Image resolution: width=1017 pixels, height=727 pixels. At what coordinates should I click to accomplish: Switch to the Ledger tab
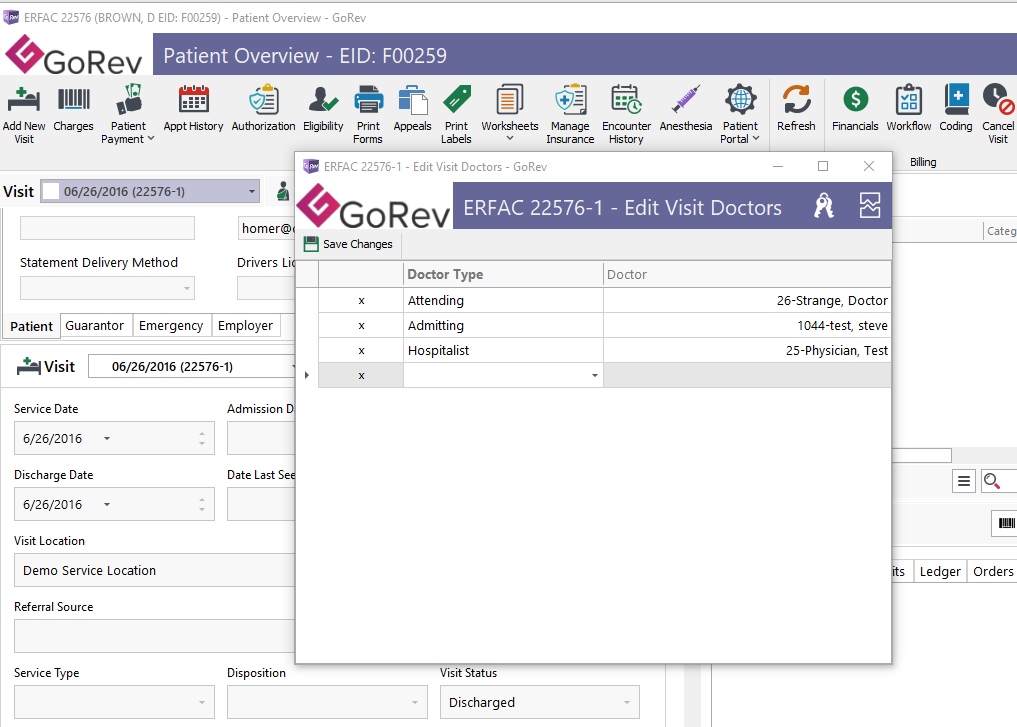pyautogui.click(x=940, y=571)
